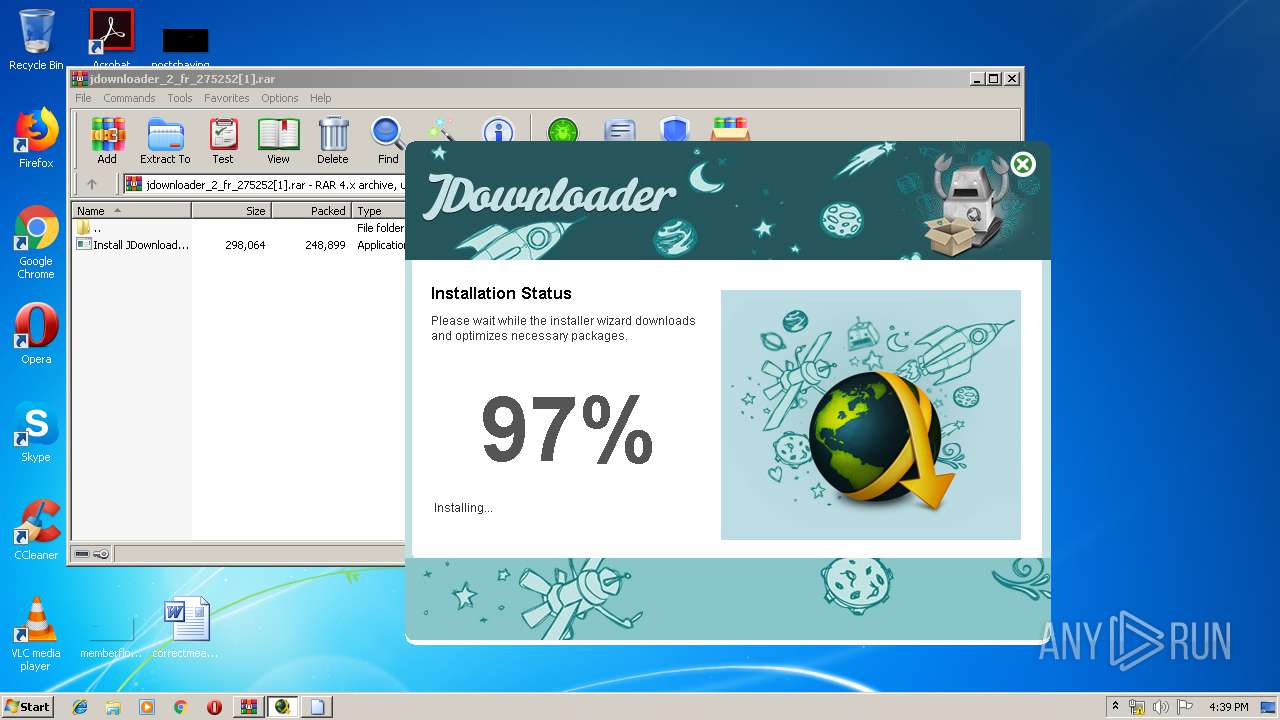
Task: Click the archive path address field
Action: [x=265, y=184]
